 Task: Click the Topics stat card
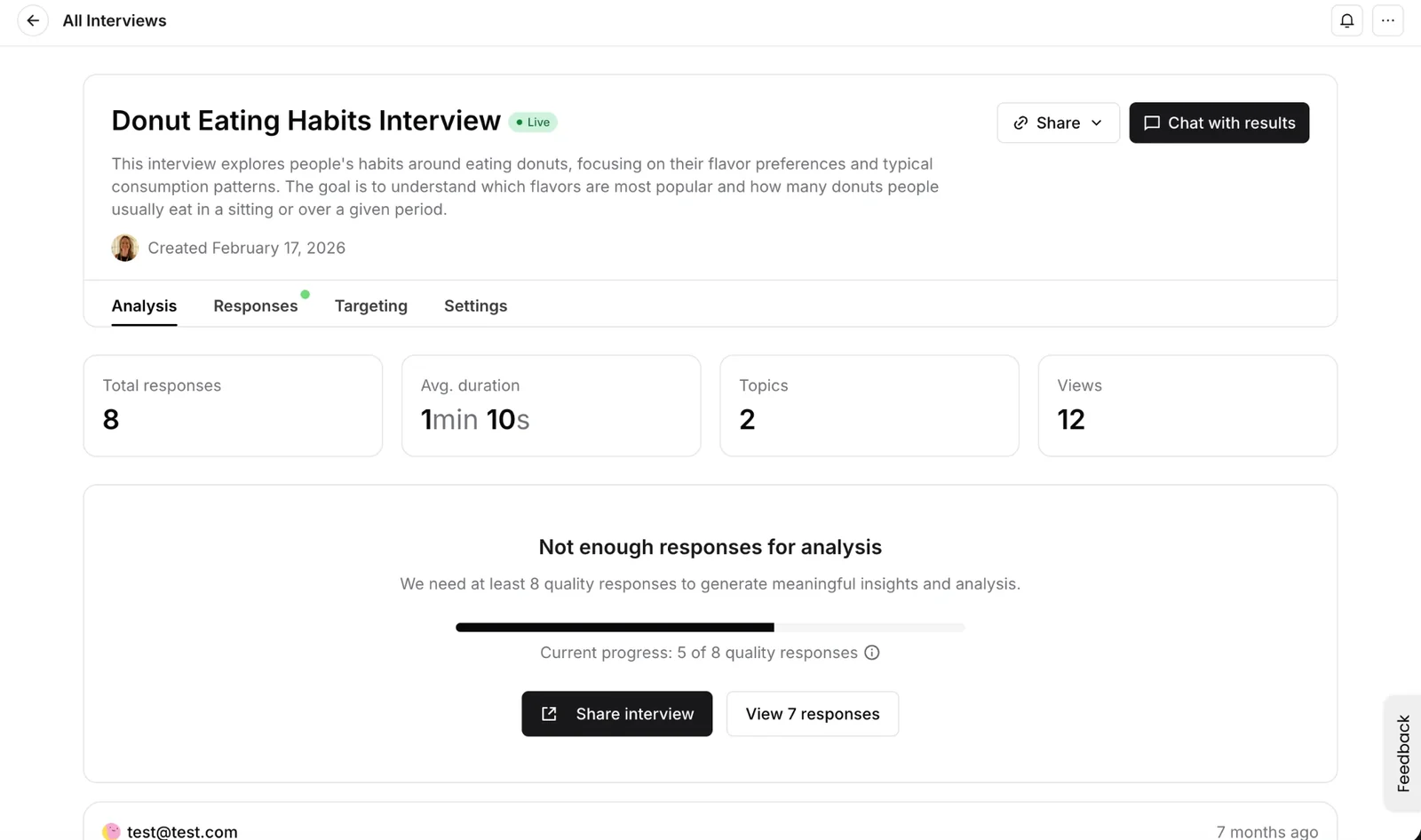869,406
